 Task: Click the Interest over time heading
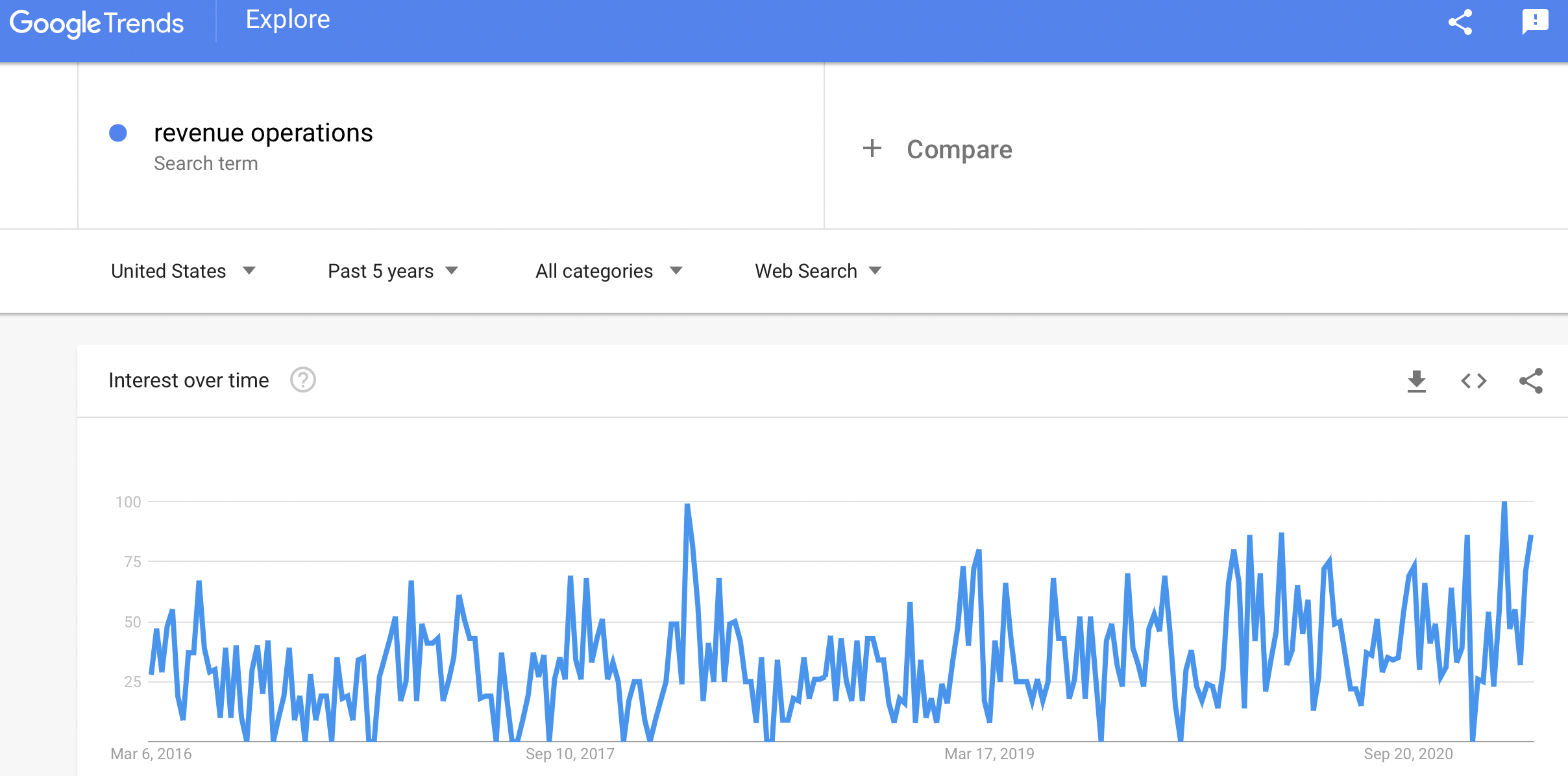189,380
